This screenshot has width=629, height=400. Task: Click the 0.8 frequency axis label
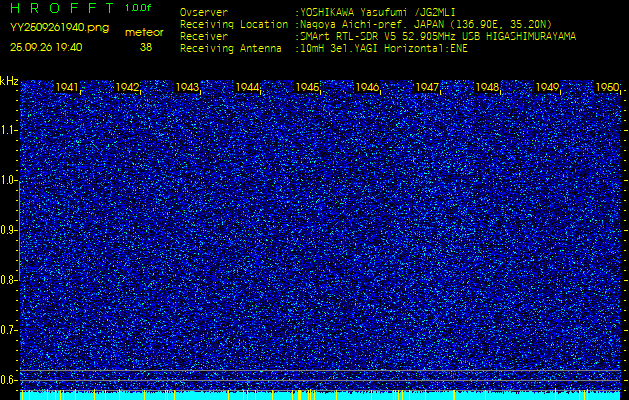[x=7, y=280]
